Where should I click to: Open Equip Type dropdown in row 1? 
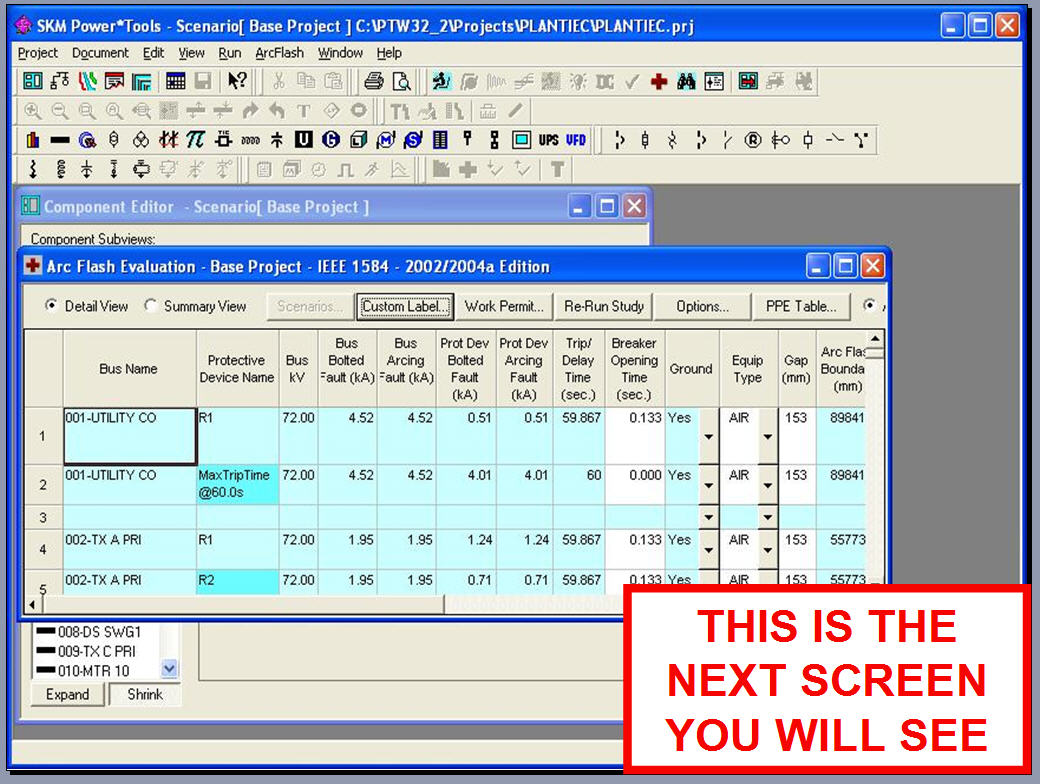pyautogui.click(x=767, y=436)
